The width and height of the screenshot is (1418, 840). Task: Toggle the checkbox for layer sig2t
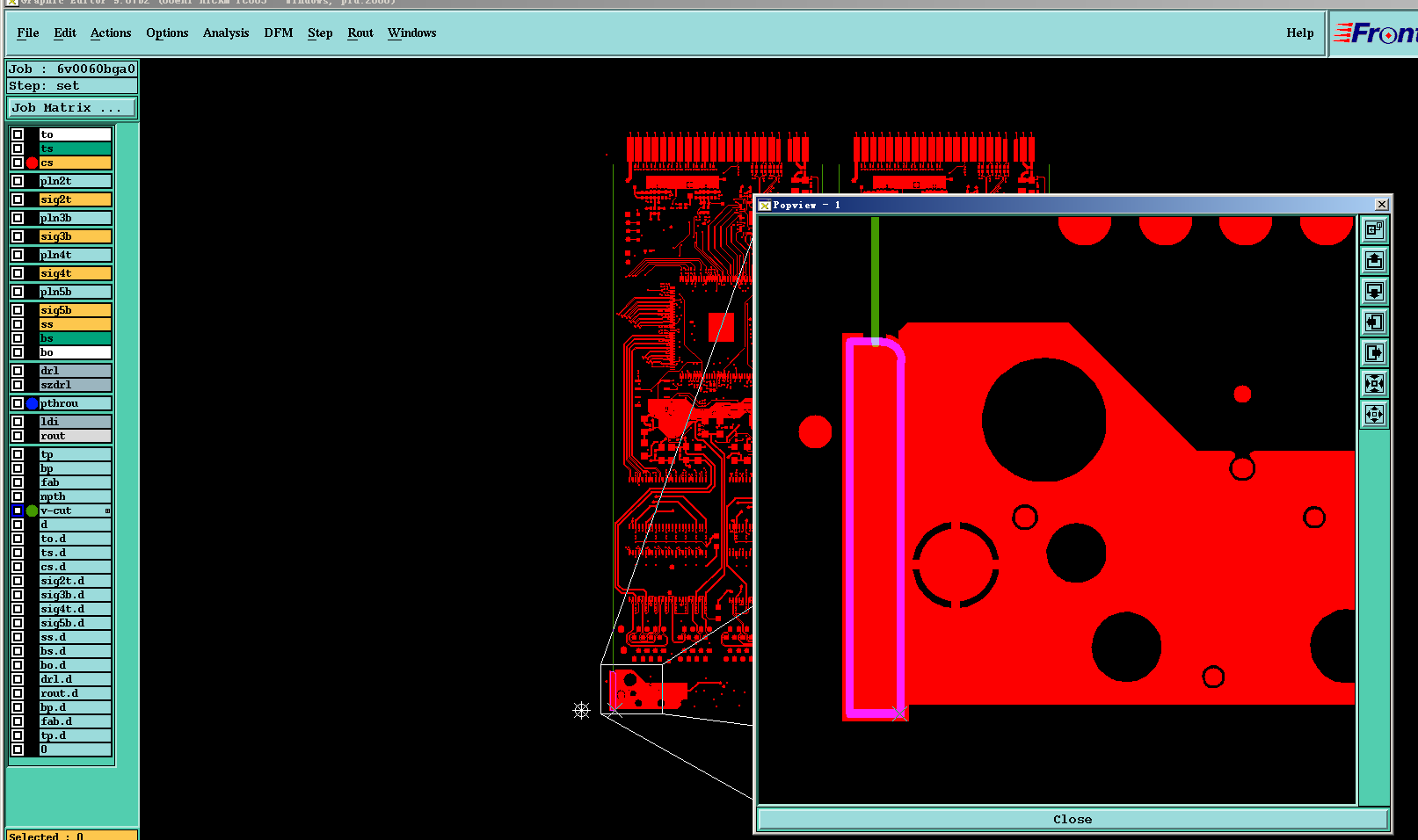tap(18, 199)
